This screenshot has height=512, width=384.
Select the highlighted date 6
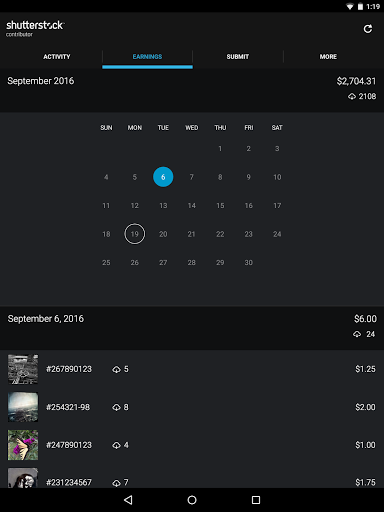point(163,177)
